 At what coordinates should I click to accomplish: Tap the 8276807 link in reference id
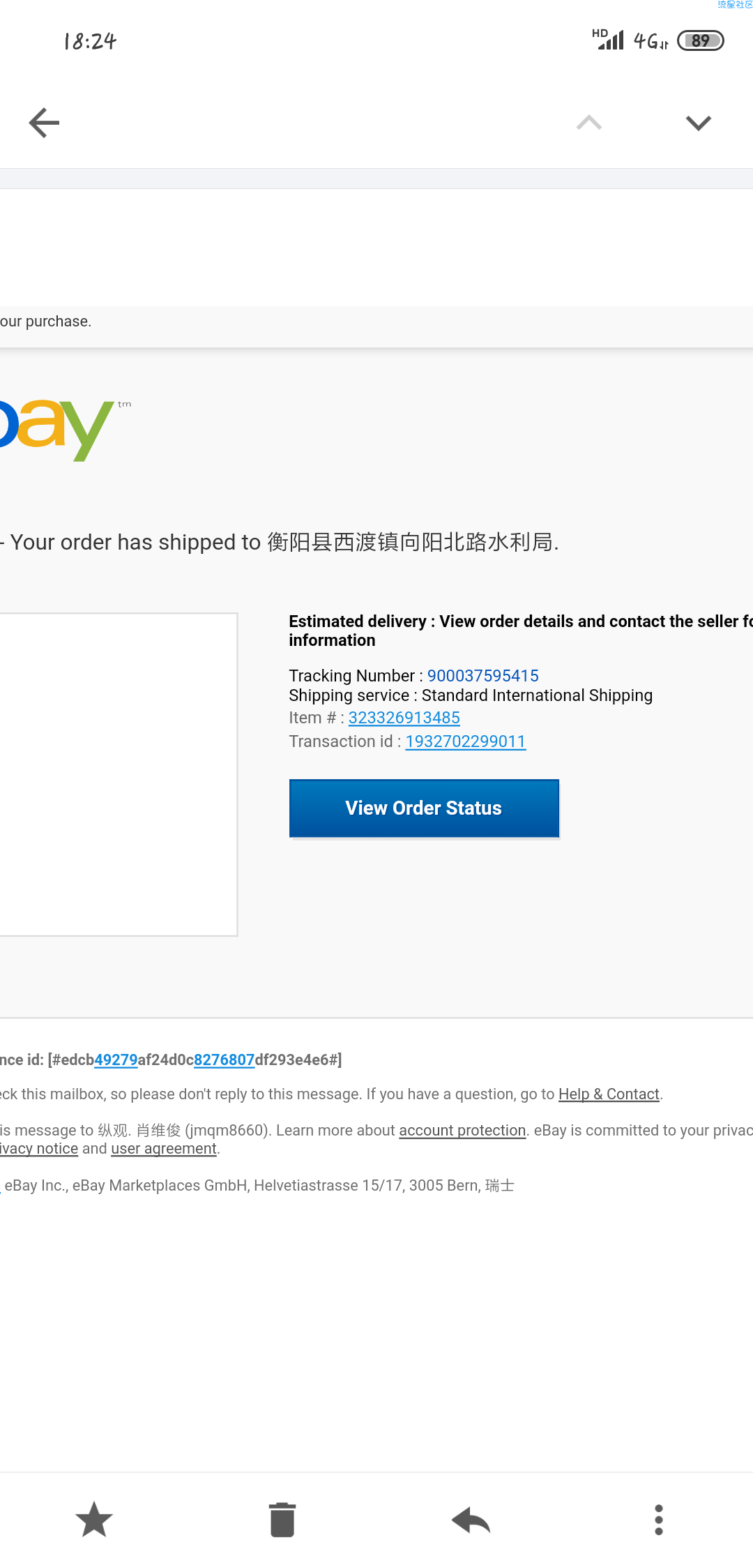[224, 1060]
